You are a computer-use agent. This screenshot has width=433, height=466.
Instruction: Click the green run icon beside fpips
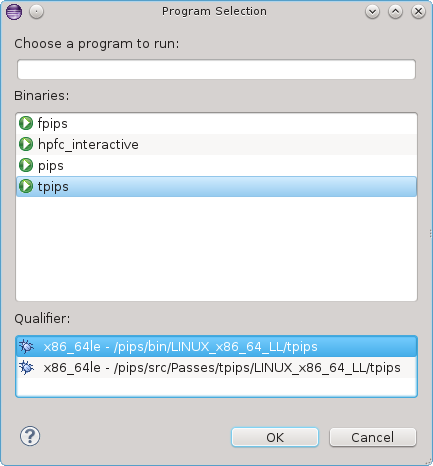click(26, 123)
